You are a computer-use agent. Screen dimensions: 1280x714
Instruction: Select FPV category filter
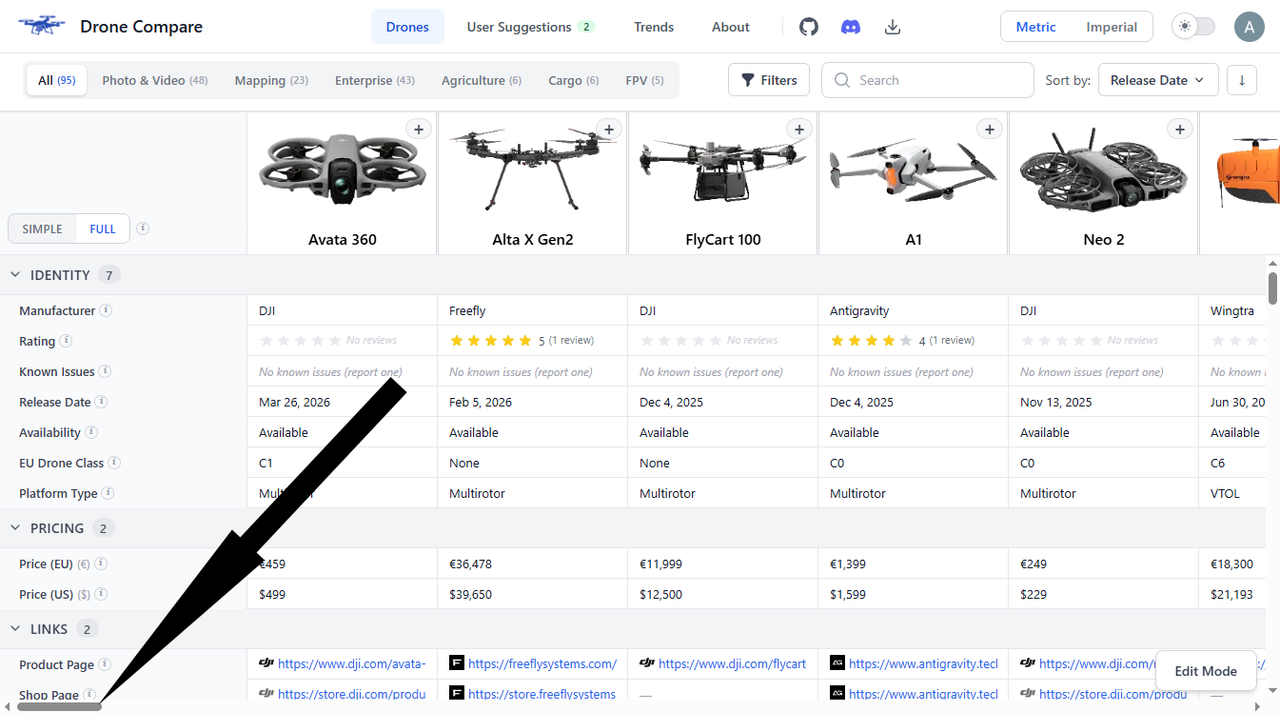[x=644, y=80]
